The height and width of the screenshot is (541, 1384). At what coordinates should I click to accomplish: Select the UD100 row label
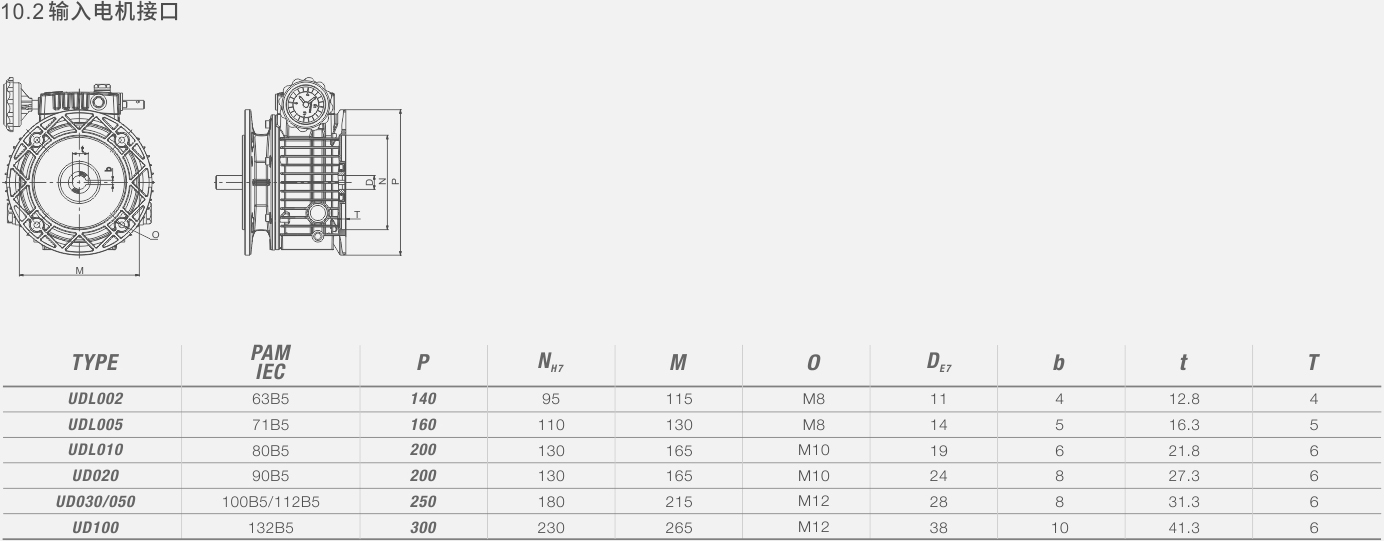point(95,527)
